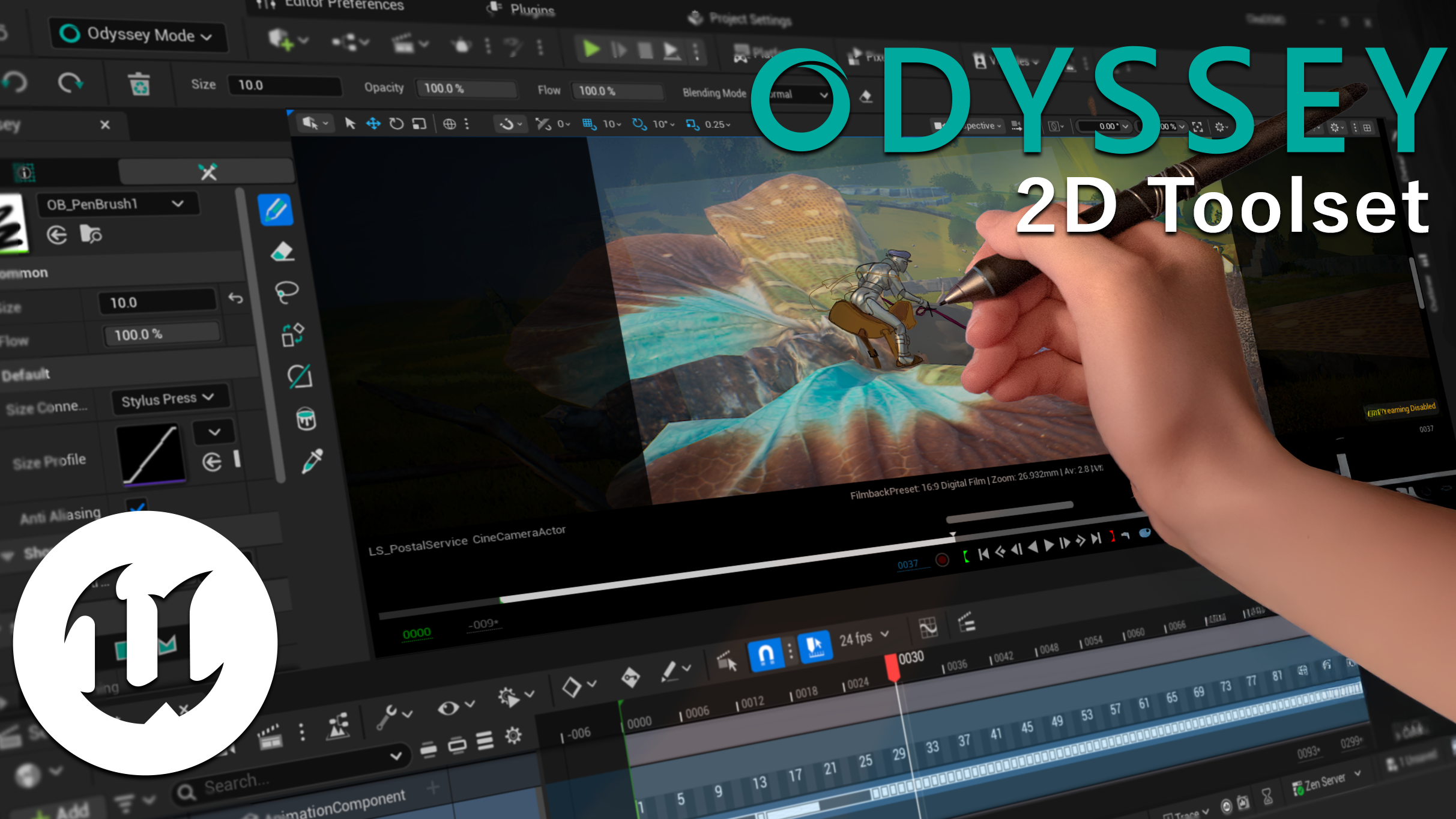Select the paint bucket fill tool

click(x=306, y=419)
